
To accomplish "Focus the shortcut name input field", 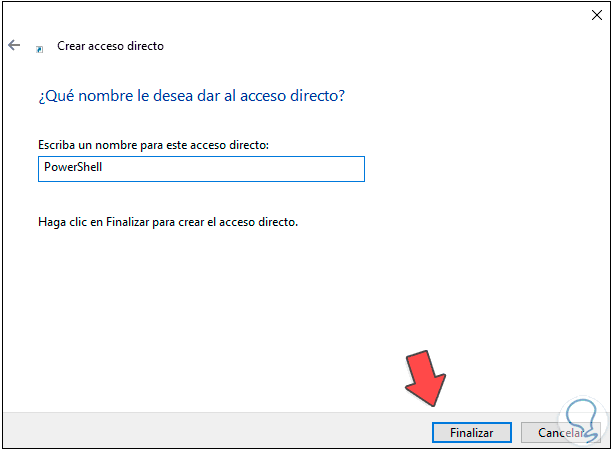I will point(200,168).
